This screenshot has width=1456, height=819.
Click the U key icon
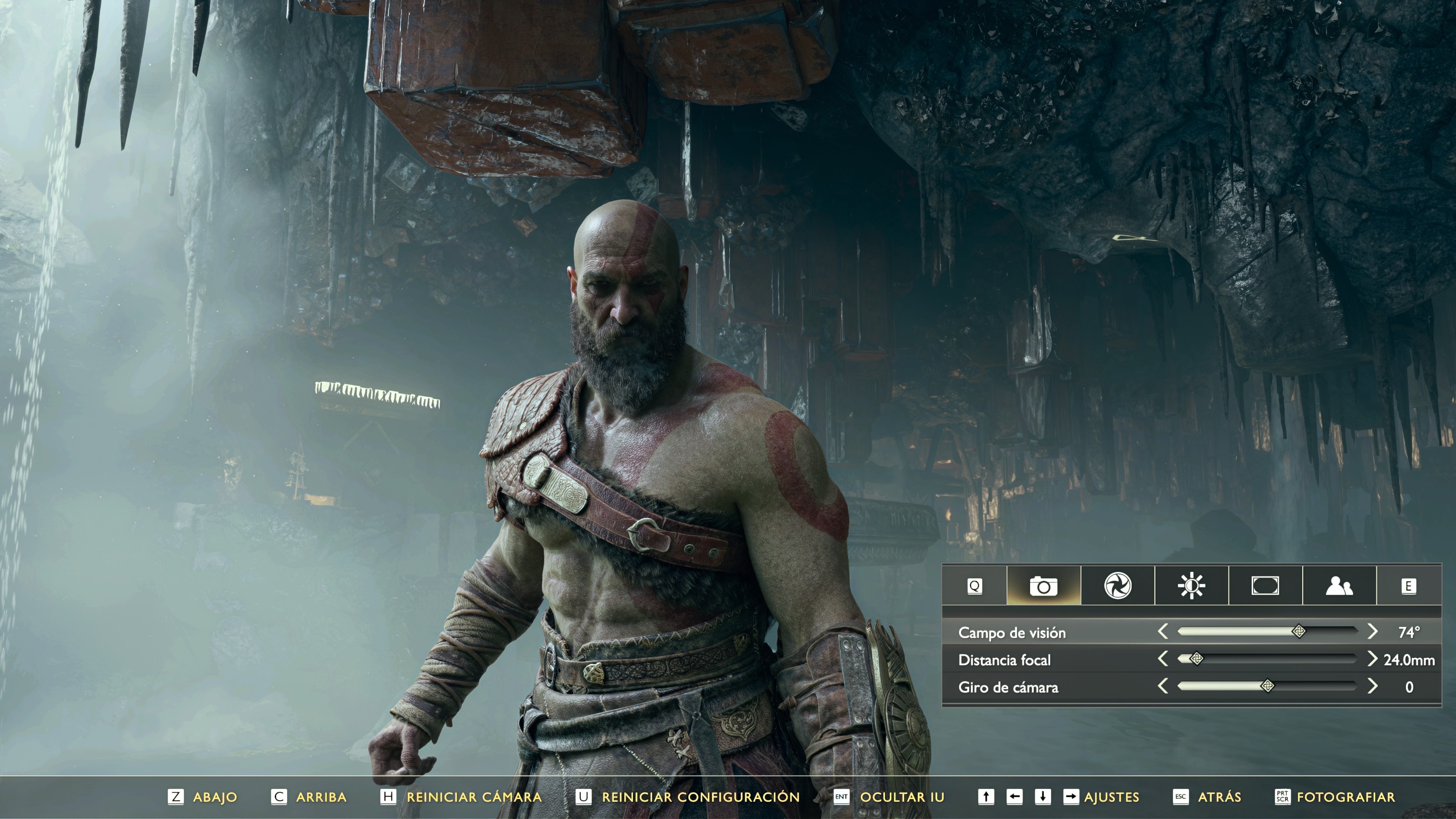pyautogui.click(x=583, y=797)
